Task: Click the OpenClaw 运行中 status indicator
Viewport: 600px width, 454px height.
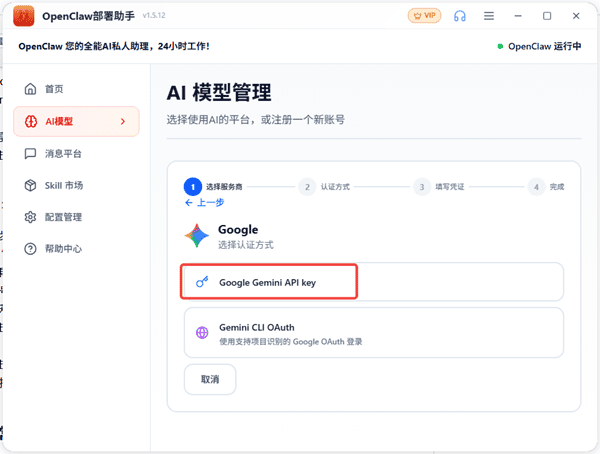Action: (x=539, y=46)
